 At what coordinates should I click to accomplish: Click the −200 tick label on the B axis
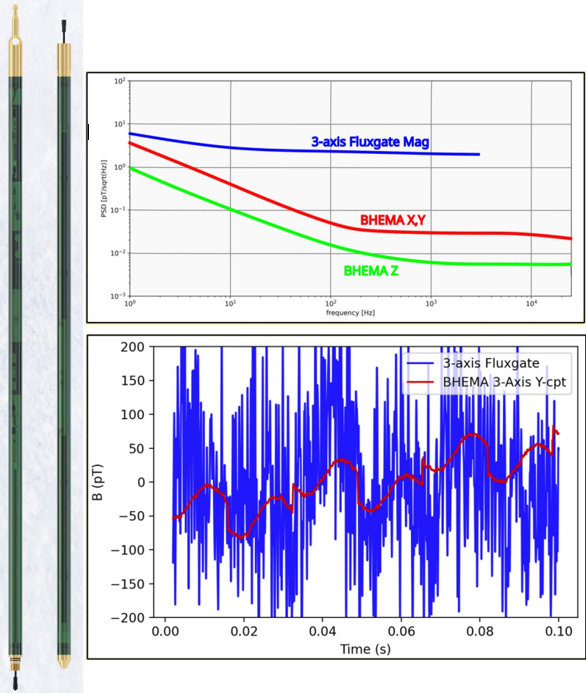tap(128, 617)
